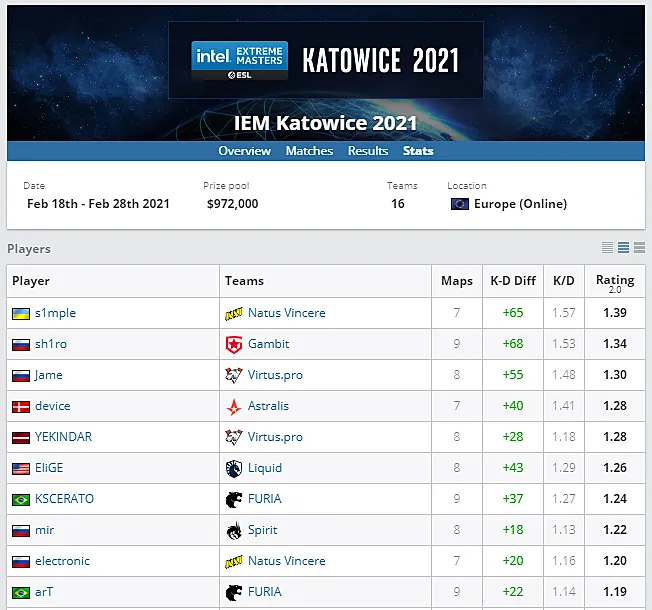Click the Europe flag next to Location

coord(459,204)
